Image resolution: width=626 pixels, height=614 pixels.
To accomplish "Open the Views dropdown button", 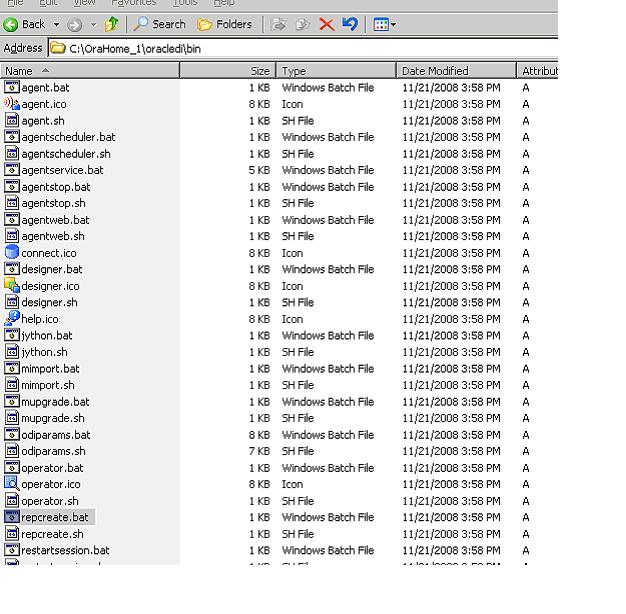I will coord(384,25).
